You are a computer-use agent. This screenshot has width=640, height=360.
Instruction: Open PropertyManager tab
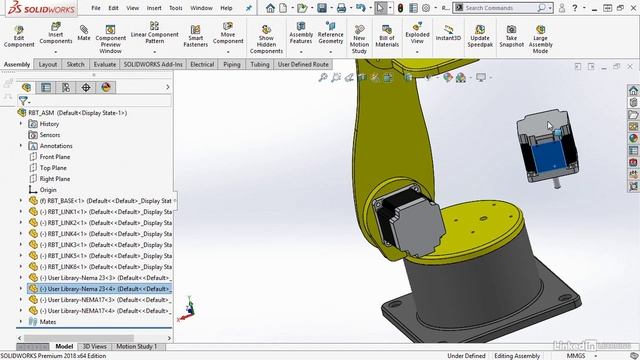[x=46, y=87]
